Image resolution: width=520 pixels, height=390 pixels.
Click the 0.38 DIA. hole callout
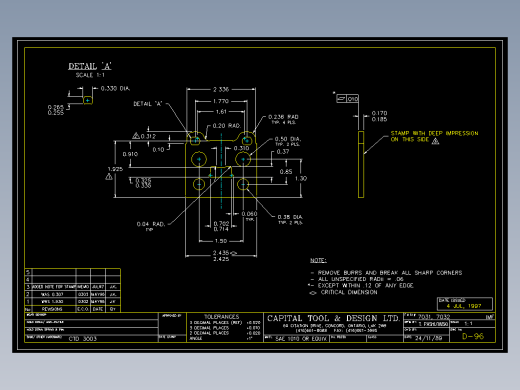click(290, 219)
